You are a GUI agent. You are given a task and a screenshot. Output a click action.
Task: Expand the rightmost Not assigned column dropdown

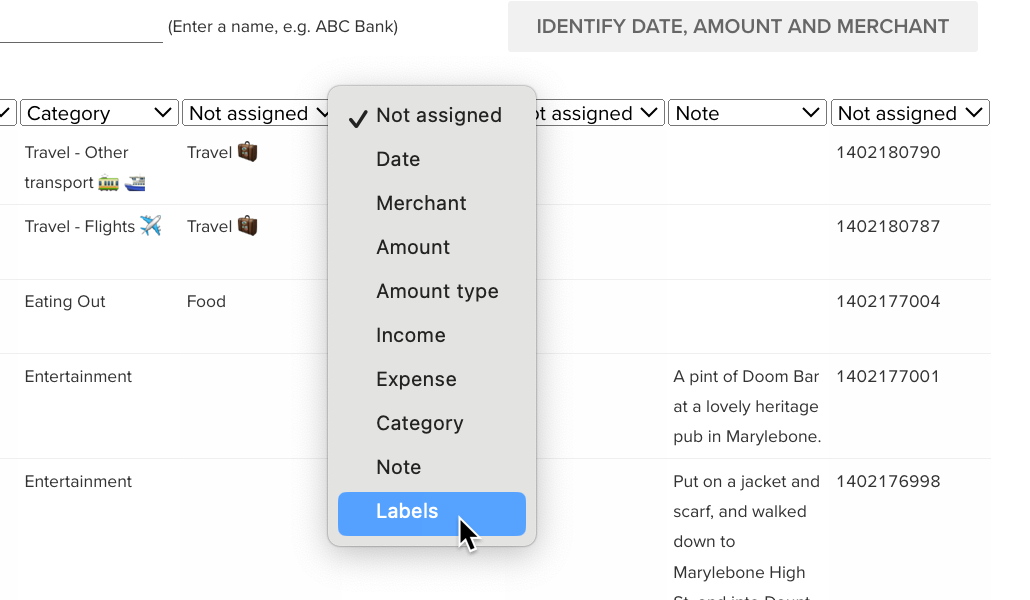[910, 114]
